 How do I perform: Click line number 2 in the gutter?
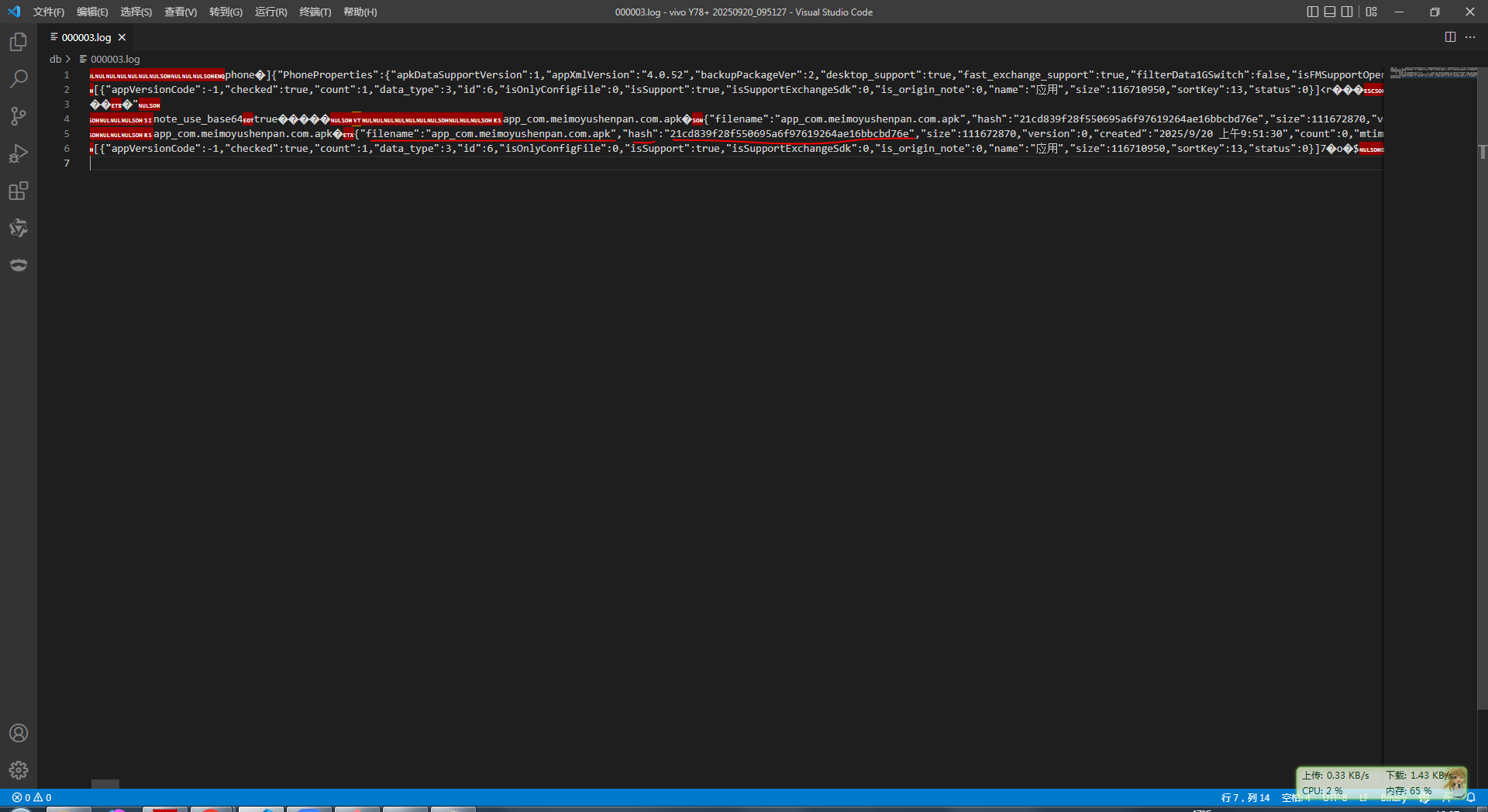point(67,90)
